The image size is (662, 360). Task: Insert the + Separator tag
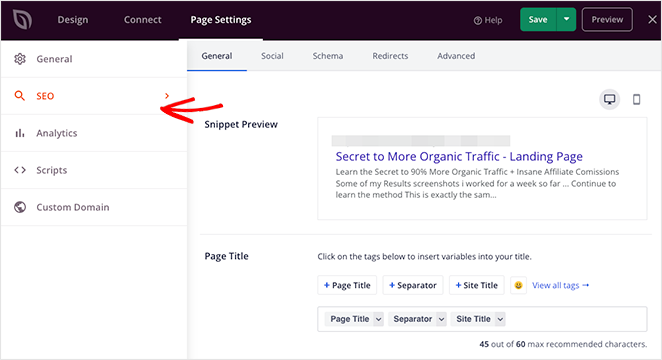(x=412, y=285)
